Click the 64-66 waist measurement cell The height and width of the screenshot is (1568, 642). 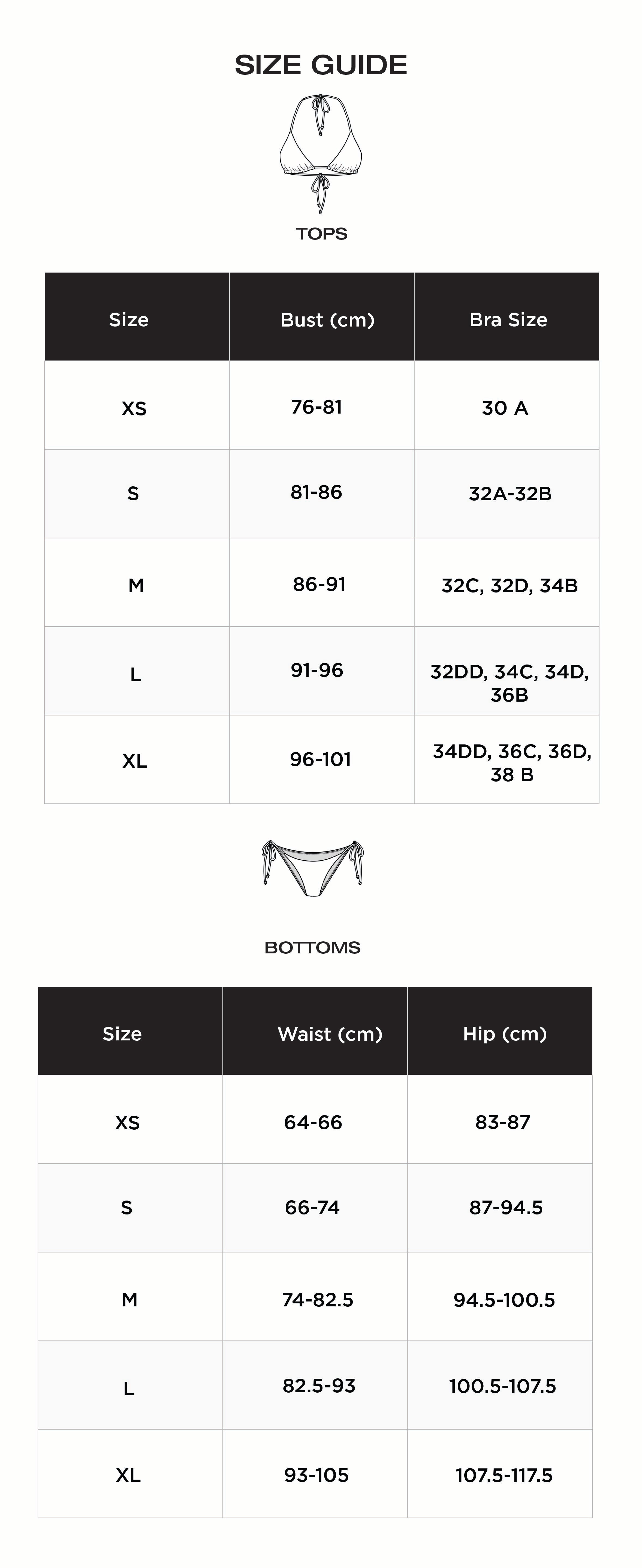[313, 1122]
